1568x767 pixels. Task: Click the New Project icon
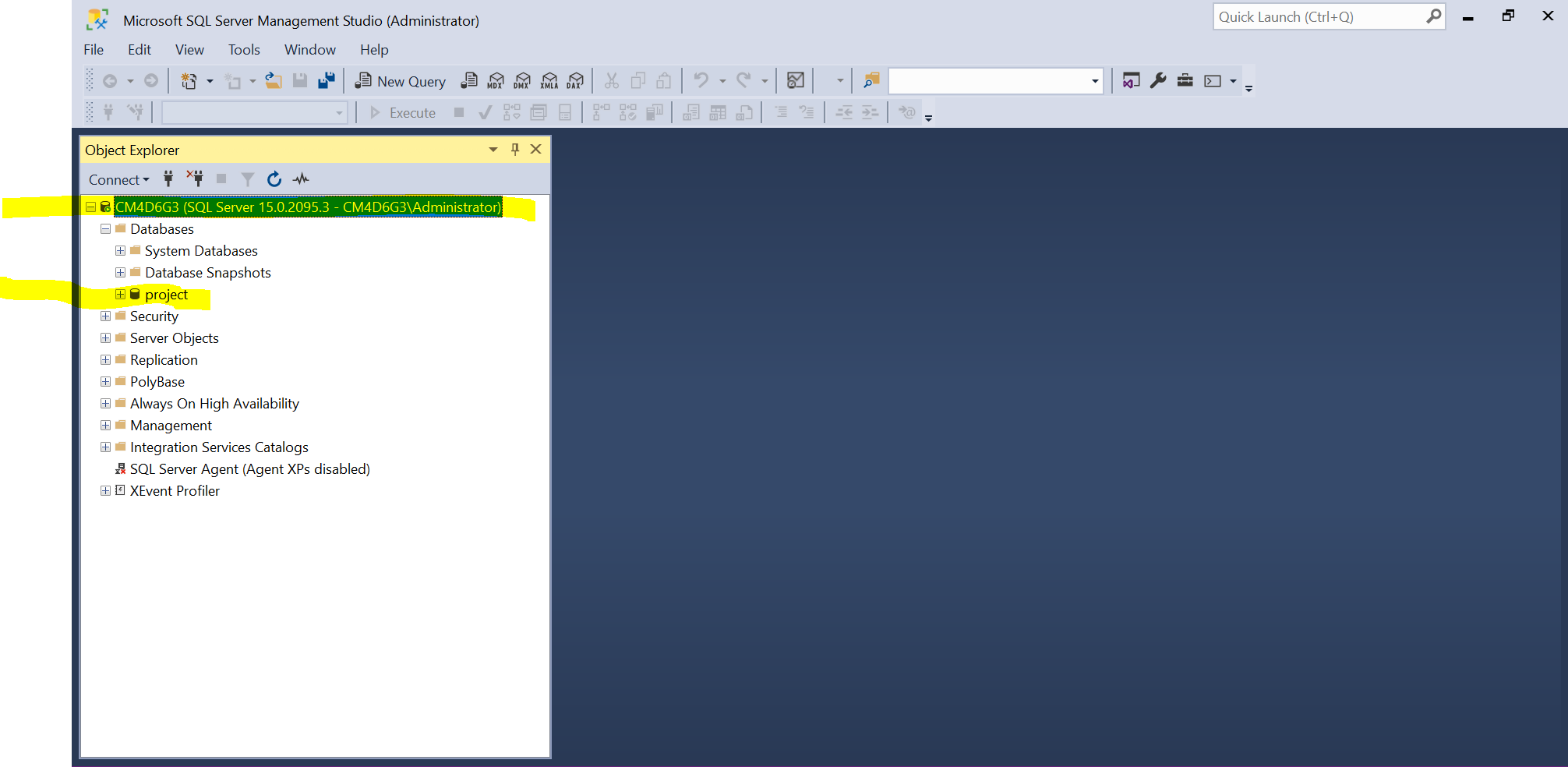[x=189, y=80]
